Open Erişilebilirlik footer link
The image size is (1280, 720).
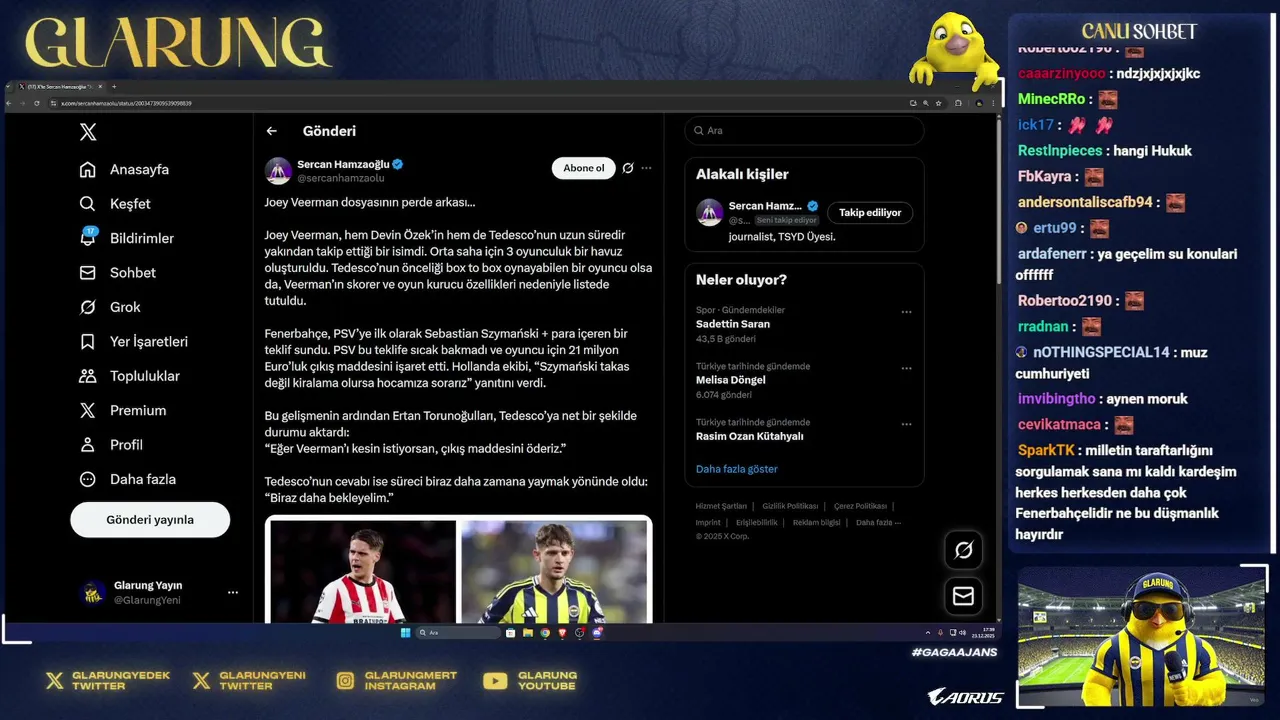coord(757,522)
